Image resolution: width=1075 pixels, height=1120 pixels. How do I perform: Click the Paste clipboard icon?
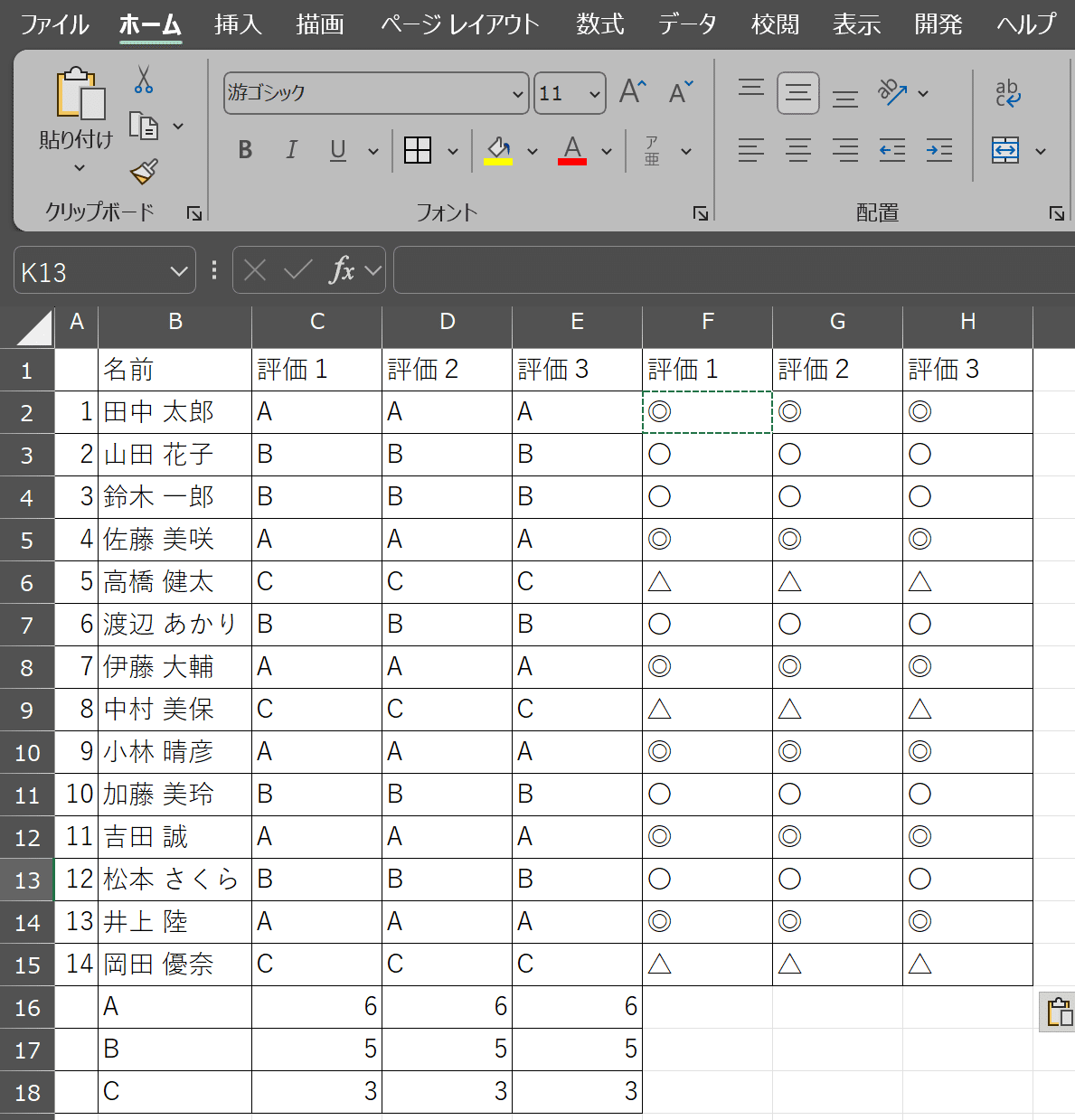point(80,93)
